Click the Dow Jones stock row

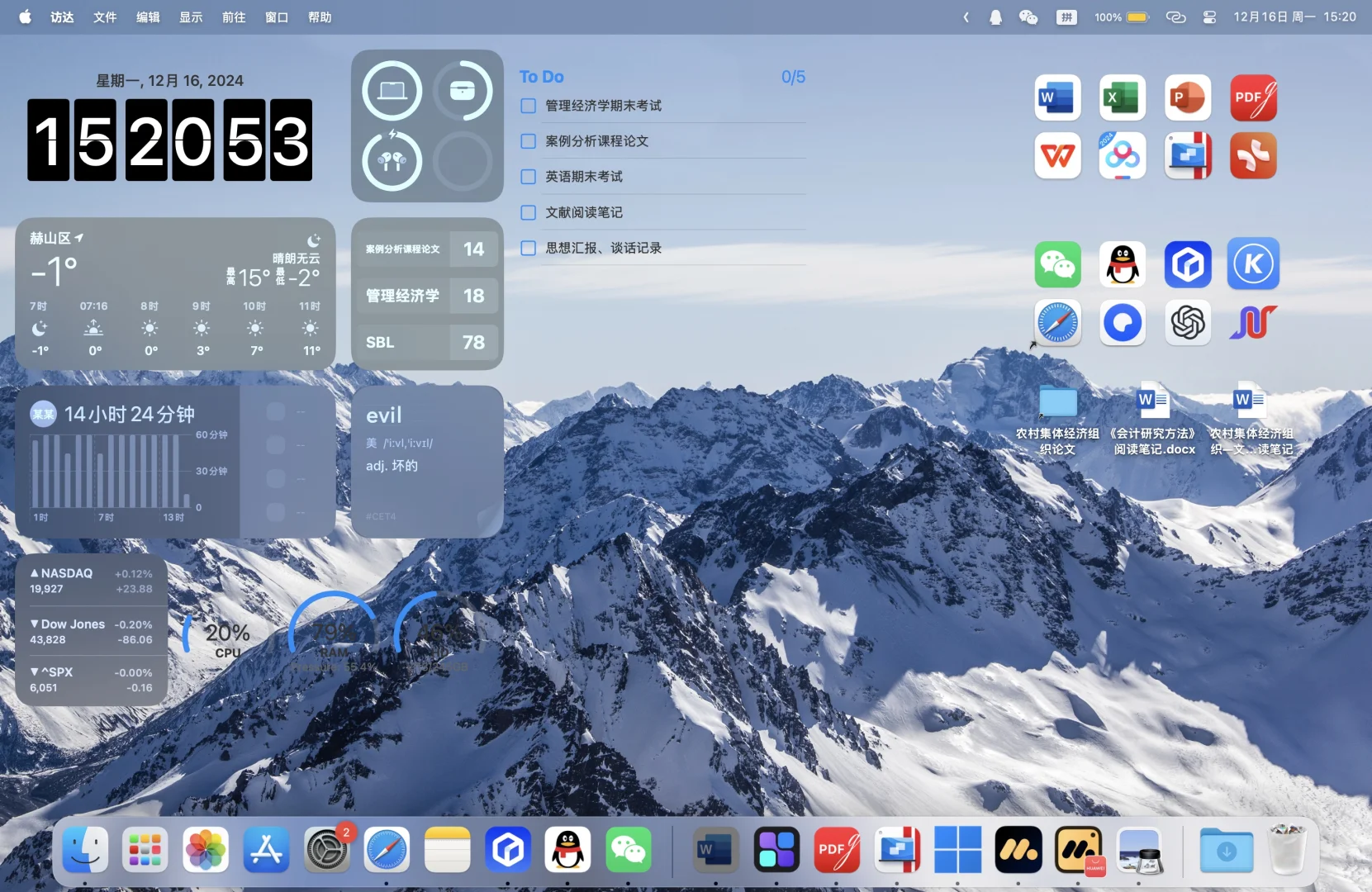[92, 632]
